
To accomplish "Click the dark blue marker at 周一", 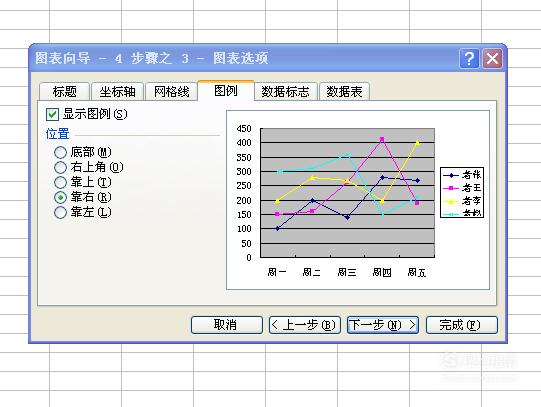I will point(278,228).
